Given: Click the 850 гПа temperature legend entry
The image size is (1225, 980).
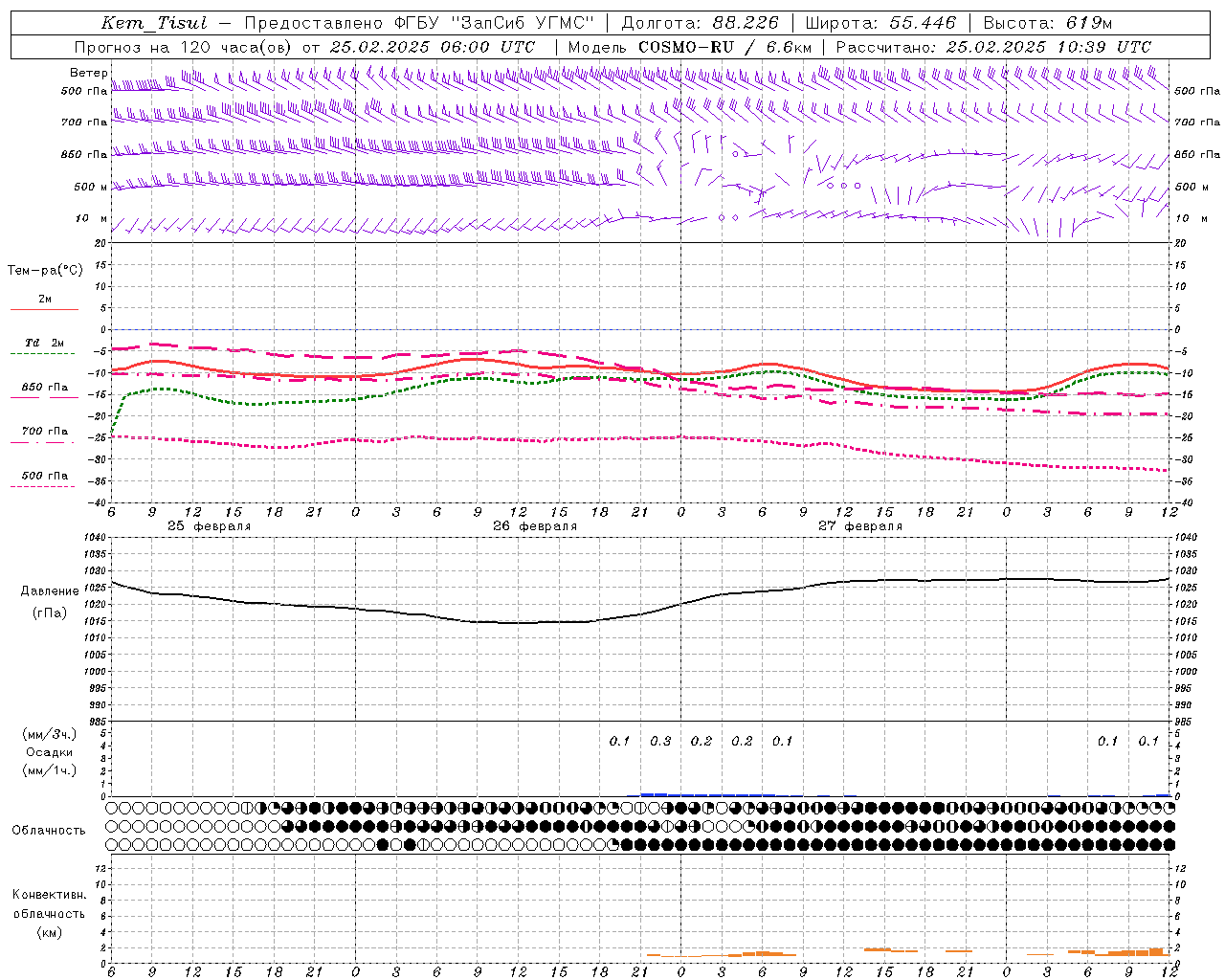Looking at the screenshot, I should 44,388.
